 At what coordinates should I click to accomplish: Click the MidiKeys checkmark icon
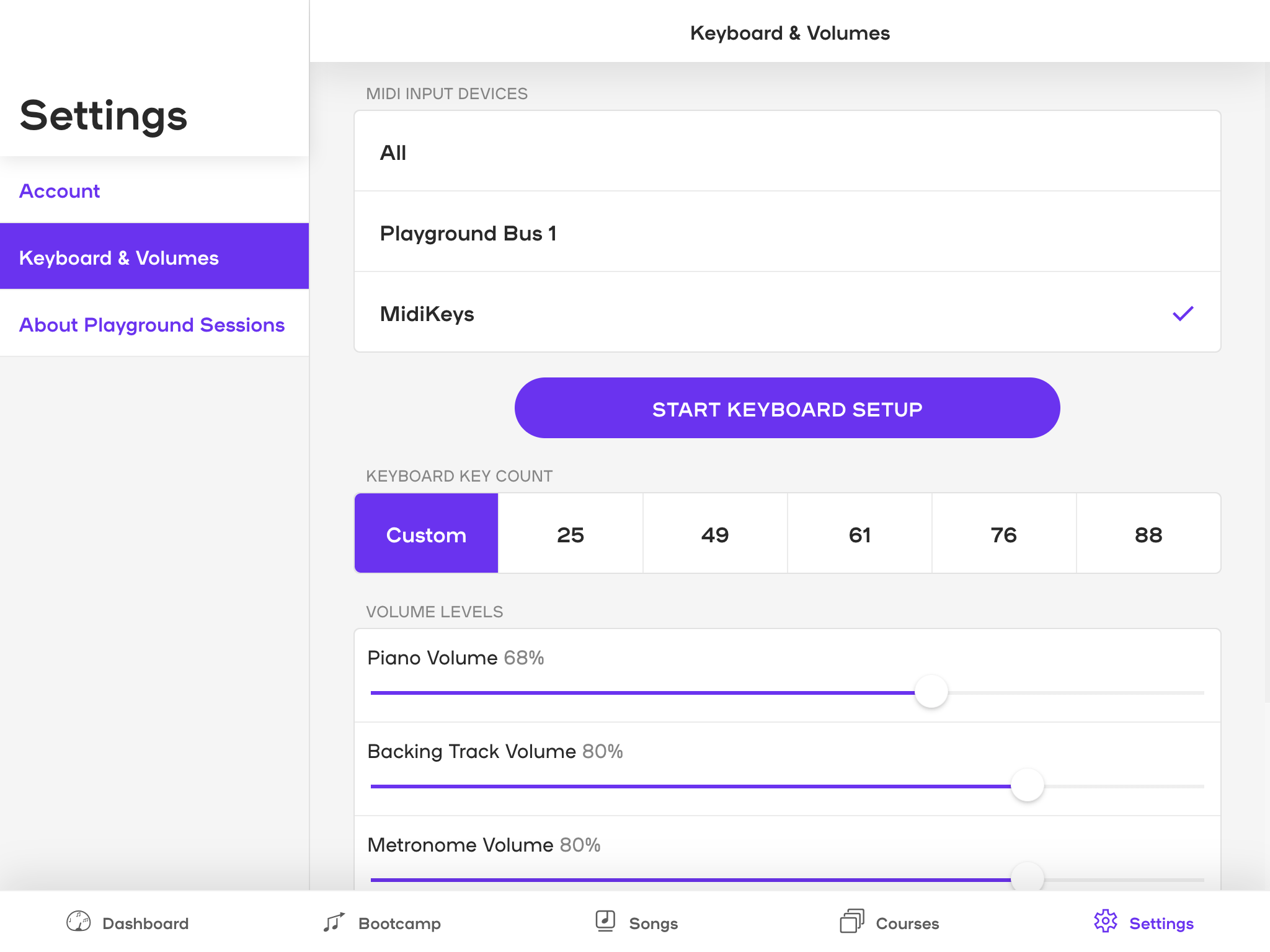[1183, 314]
